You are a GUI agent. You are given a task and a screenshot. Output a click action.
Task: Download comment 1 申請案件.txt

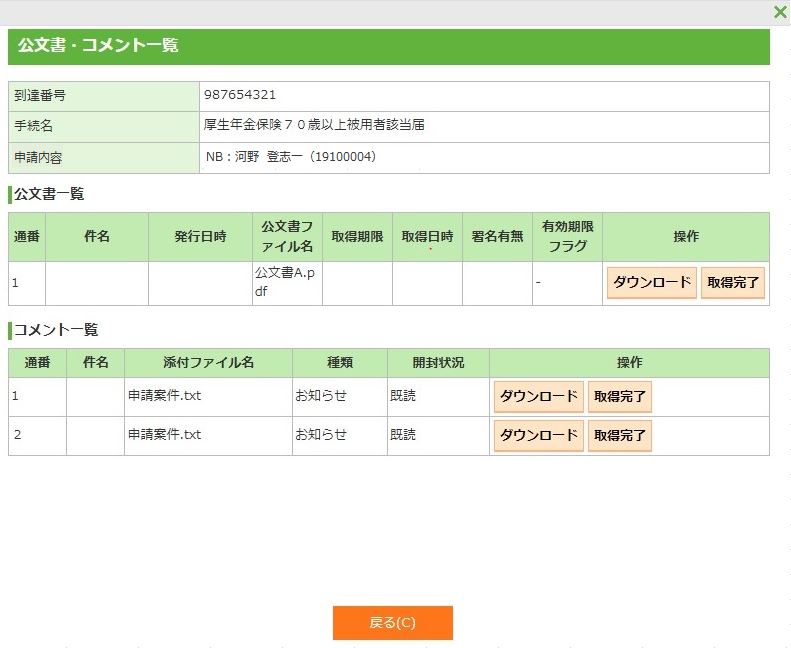point(539,397)
